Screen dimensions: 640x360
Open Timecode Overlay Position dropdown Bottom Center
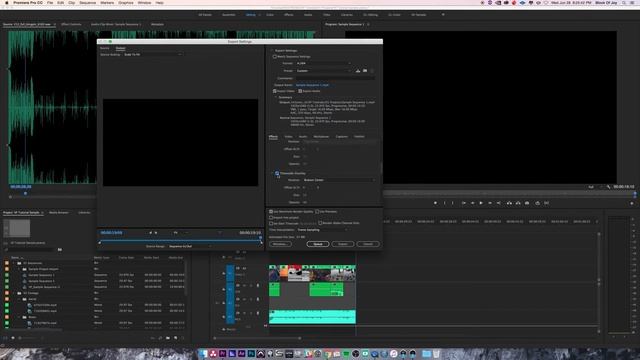(339, 180)
